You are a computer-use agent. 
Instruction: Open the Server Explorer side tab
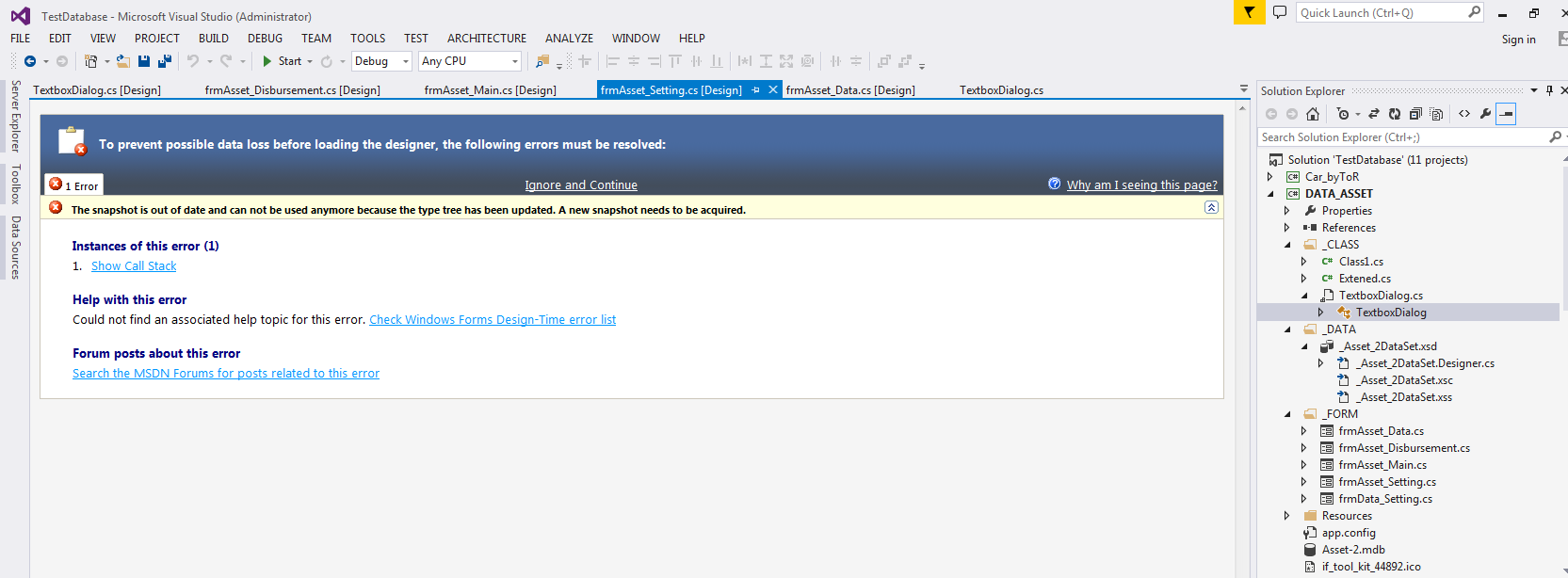[x=15, y=117]
